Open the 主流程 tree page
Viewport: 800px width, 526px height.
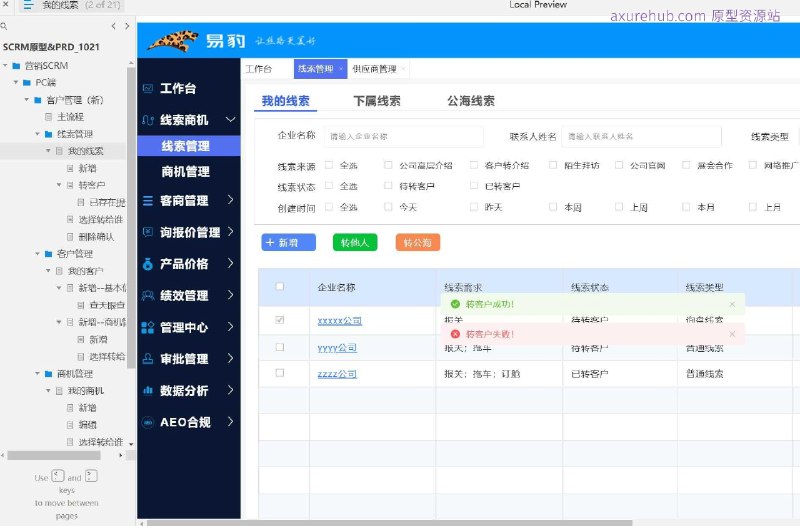pyautogui.click(x=70, y=117)
